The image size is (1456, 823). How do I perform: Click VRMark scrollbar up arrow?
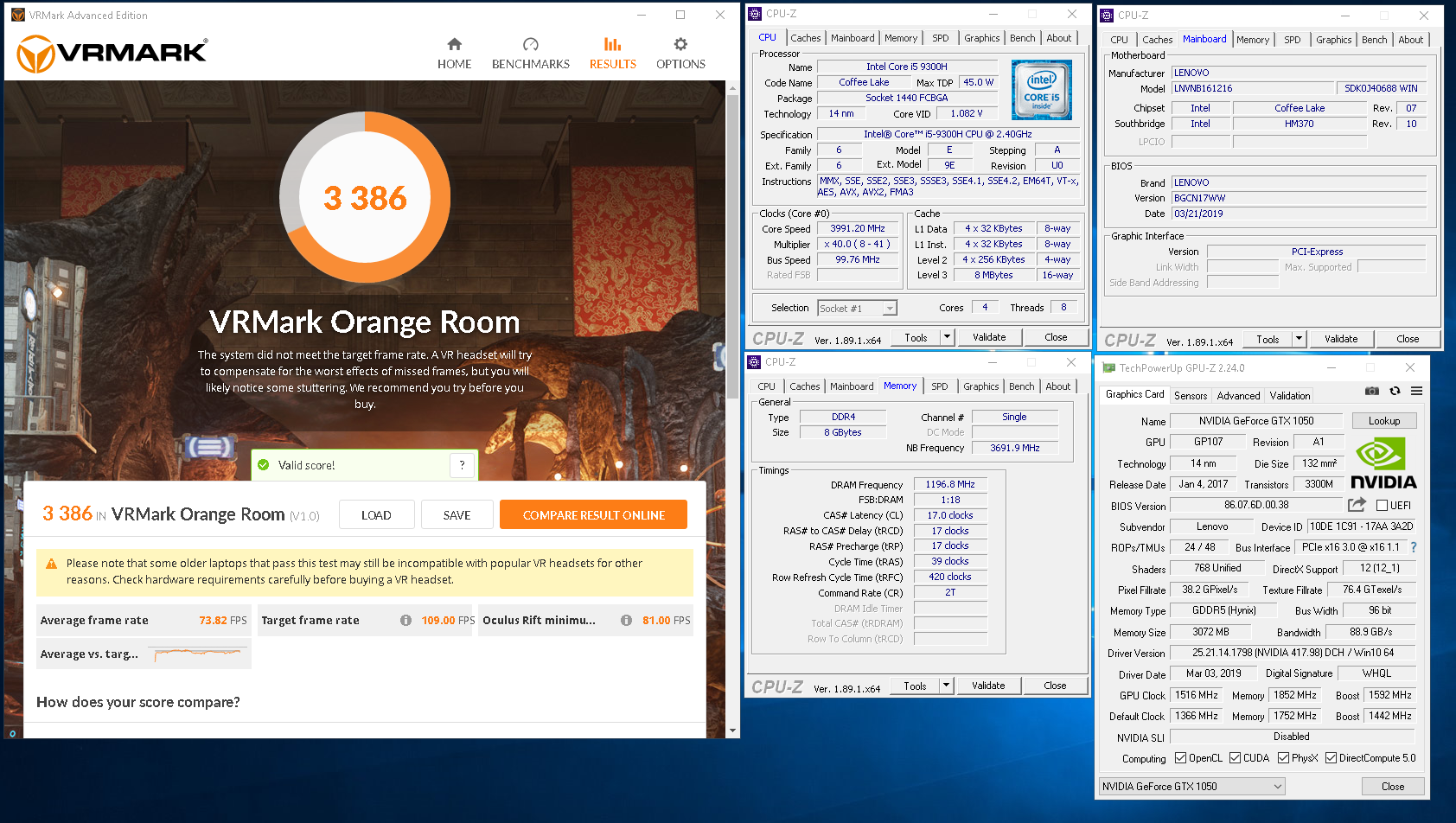click(x=733, y=87)
